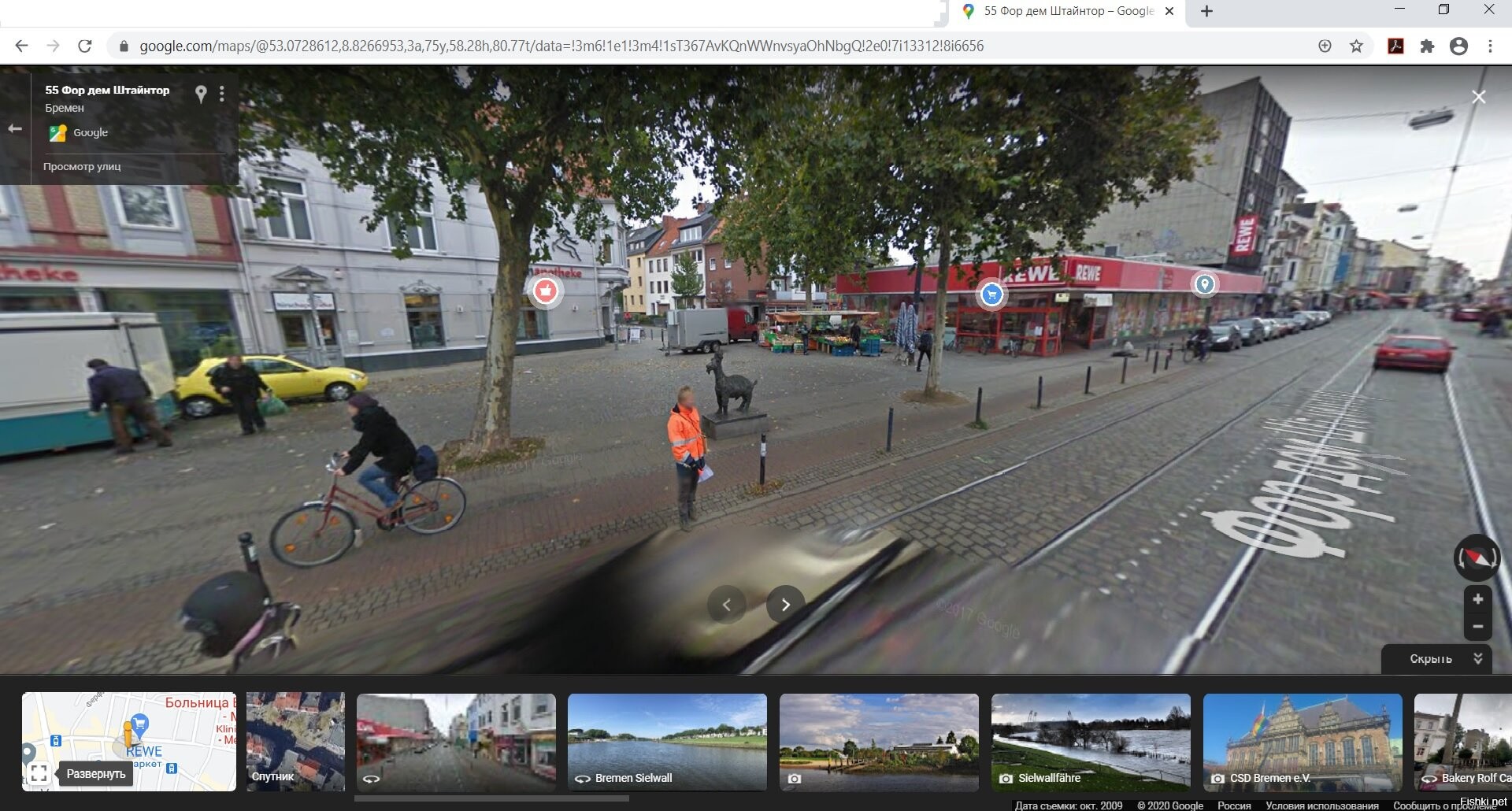Rotate view with compass control
Image resolution: width=1512 pixels, height=811 pixels.
pyautogui.click(x=1477, y=558)
